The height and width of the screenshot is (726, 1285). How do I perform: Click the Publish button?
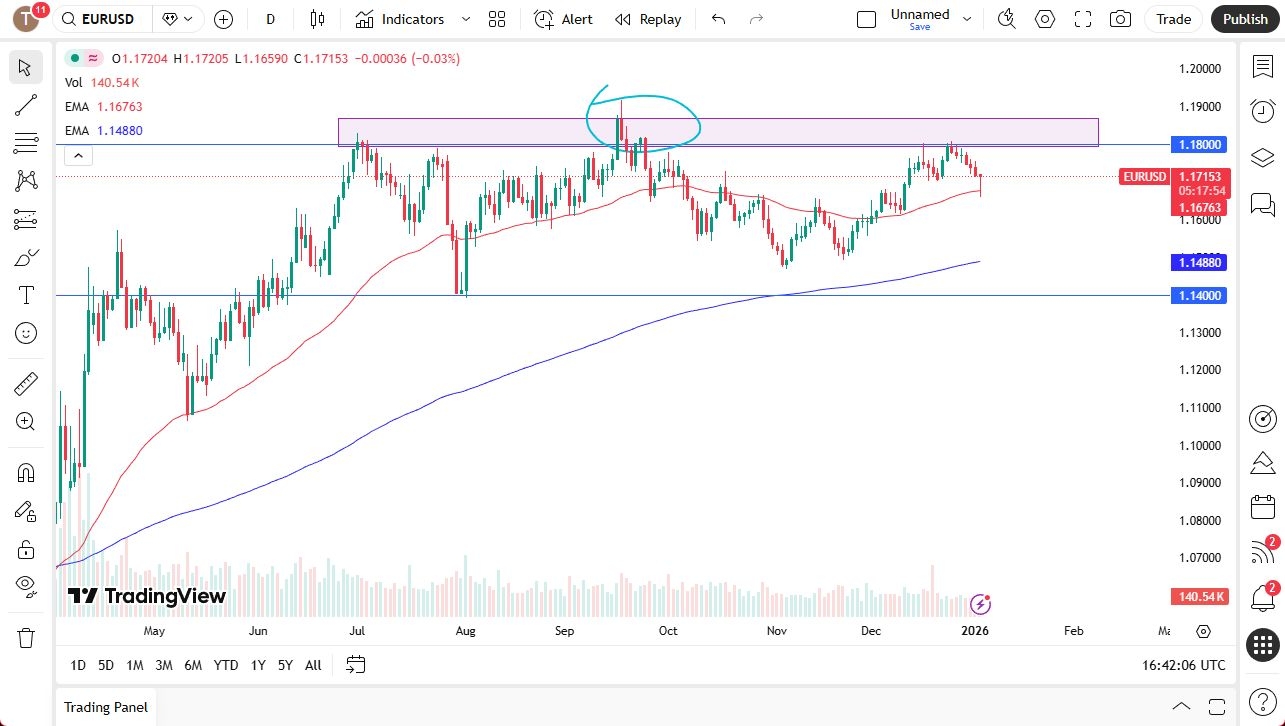point(1245,18)
